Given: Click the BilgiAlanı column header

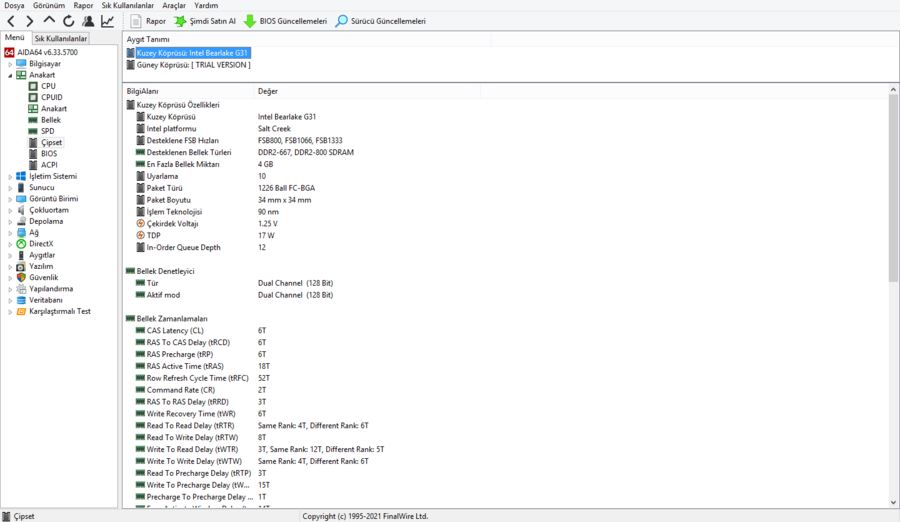Looking at the screenshot, I should (x=188, y=91).
